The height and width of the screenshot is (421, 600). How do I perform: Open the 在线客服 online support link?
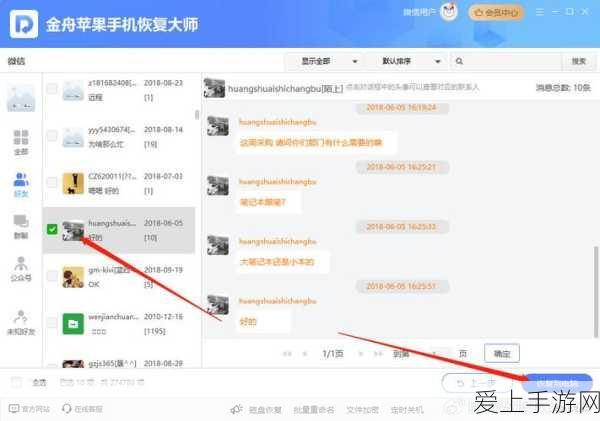tap(82, 409)
